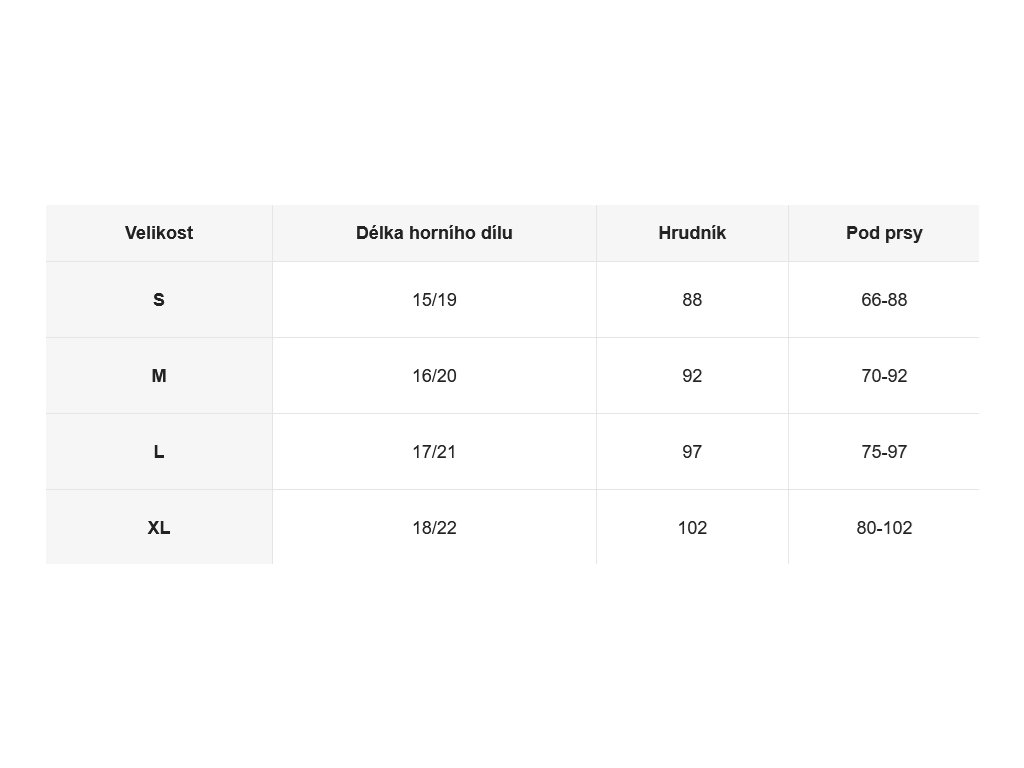This screenshot has height=768, width=1024.
Task: Click the 15/19 length cell
Action: tap(434, 300)
